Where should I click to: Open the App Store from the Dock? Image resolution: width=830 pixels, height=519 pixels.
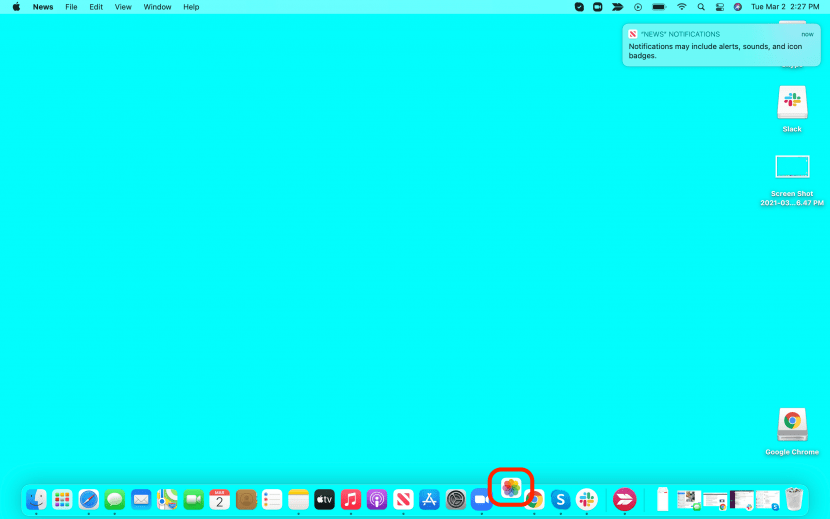[x=430, y=499]
